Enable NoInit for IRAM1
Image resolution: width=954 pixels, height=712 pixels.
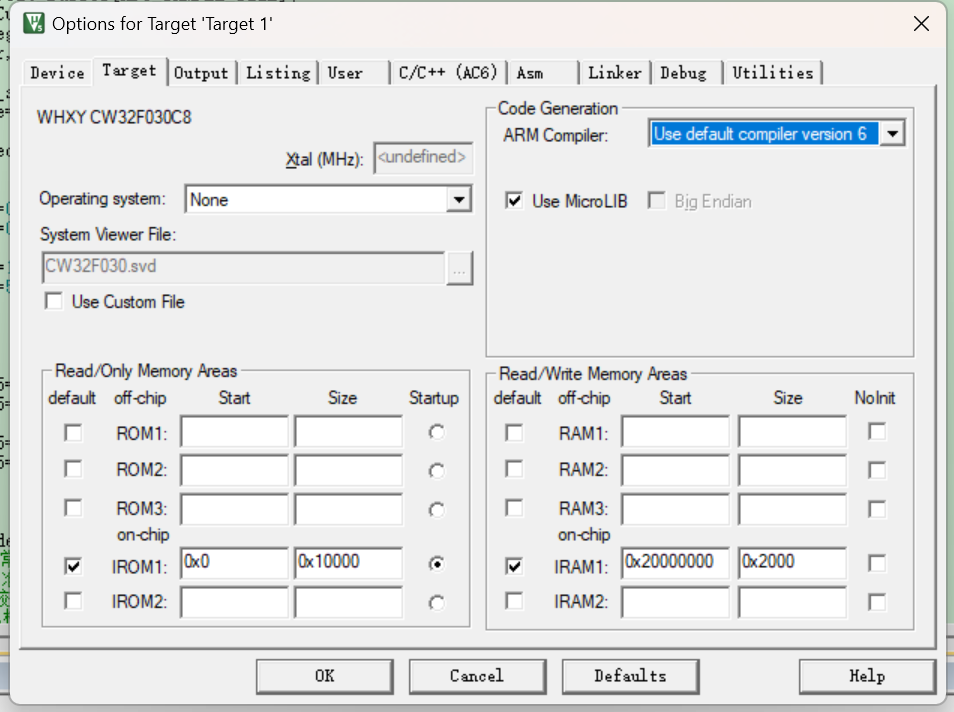tap(877, 563)
